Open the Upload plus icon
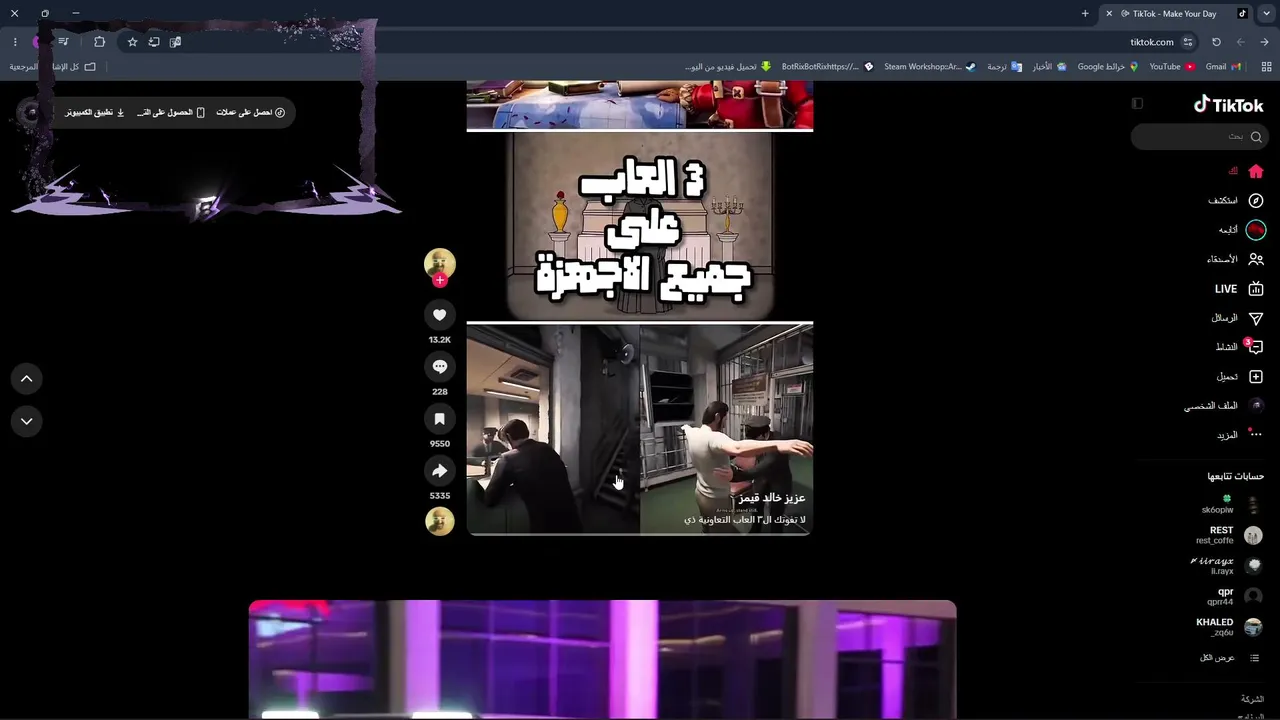Image resolution: width=1280 pixels, height=720 pixels. pyautogui.click(x=1256, y=377)
